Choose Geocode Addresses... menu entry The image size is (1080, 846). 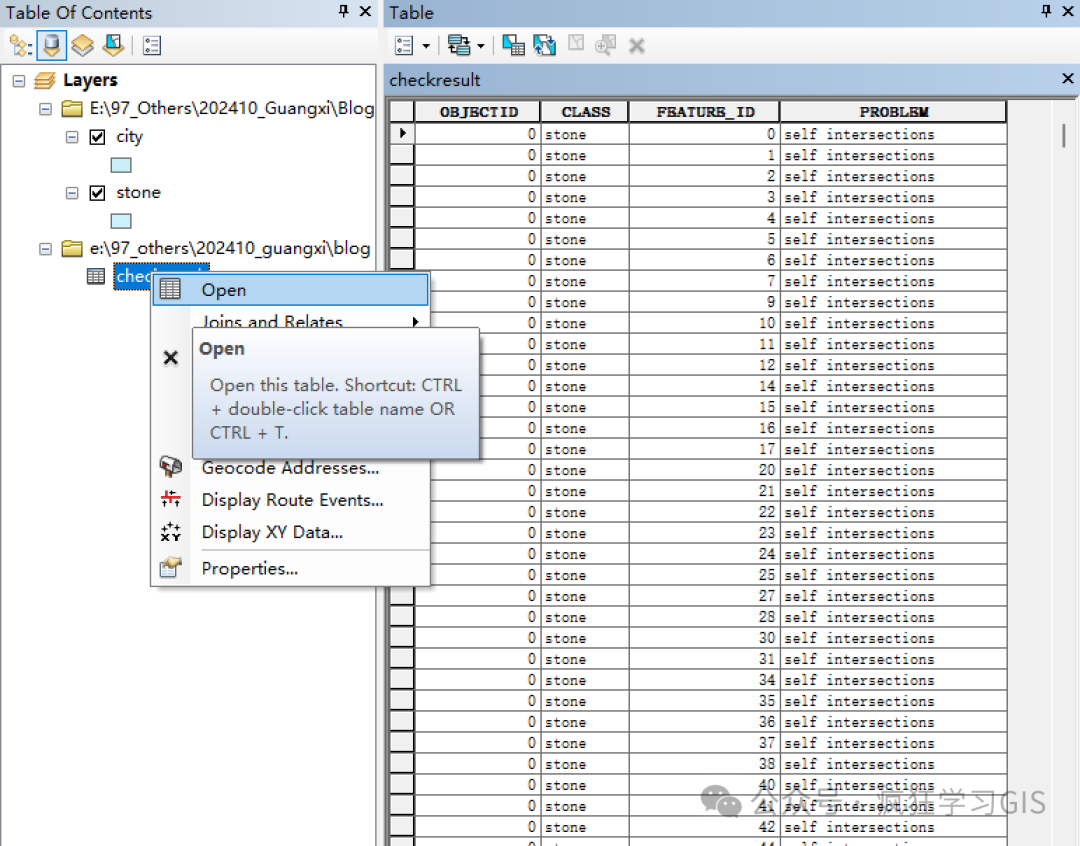[x=290, y=468]
